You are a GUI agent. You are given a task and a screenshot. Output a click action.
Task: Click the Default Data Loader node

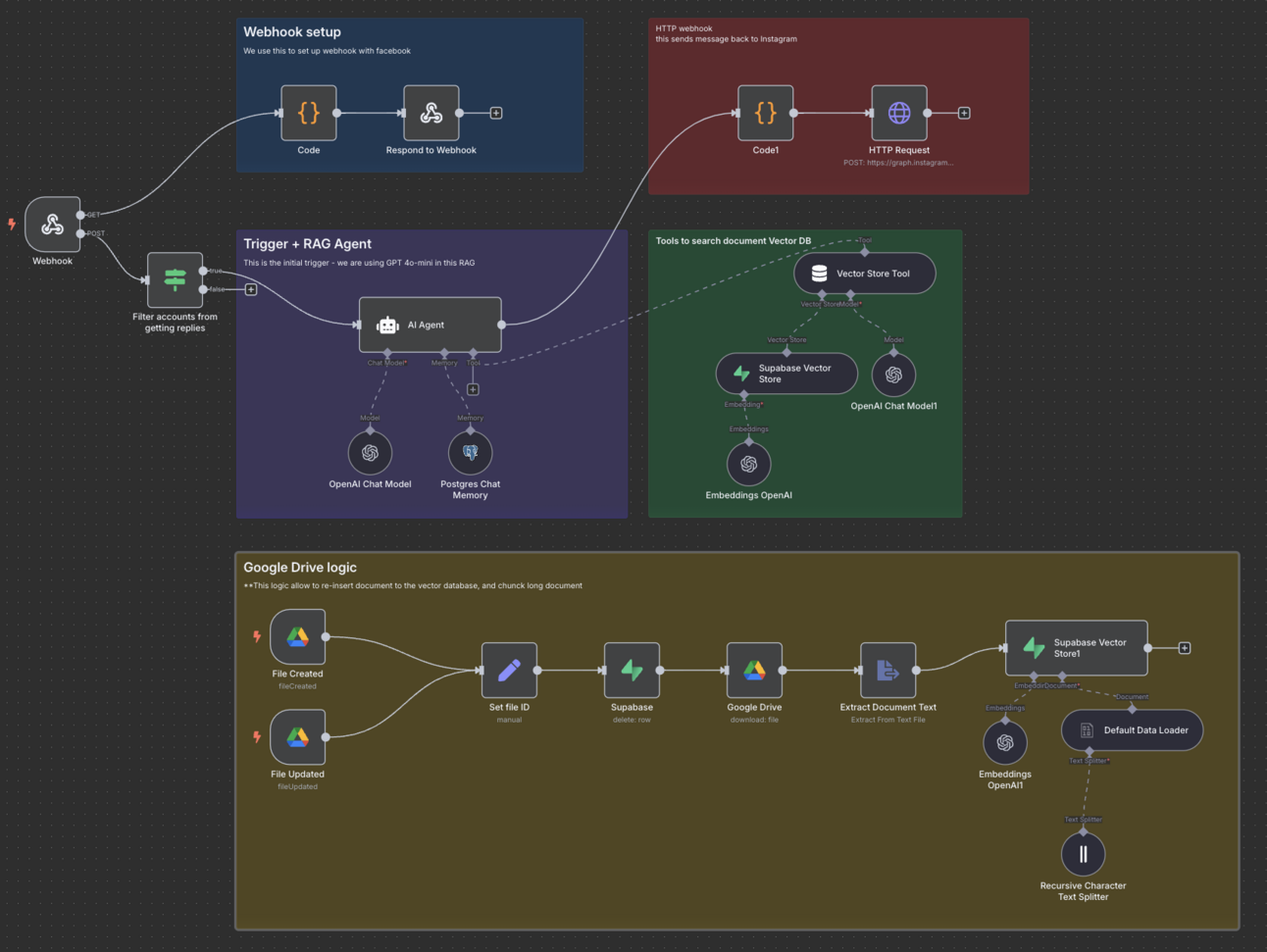[x=1131, y=729]
